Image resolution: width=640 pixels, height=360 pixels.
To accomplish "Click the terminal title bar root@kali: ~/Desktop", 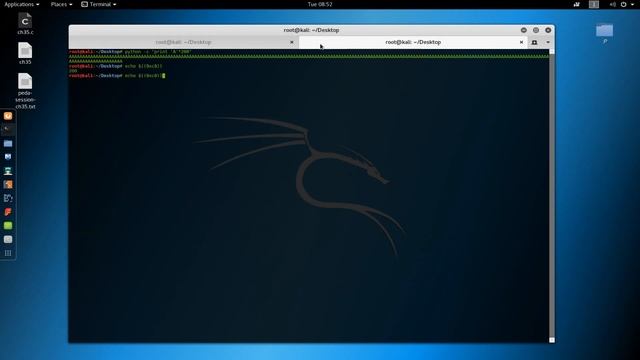I will coord(311,30).
